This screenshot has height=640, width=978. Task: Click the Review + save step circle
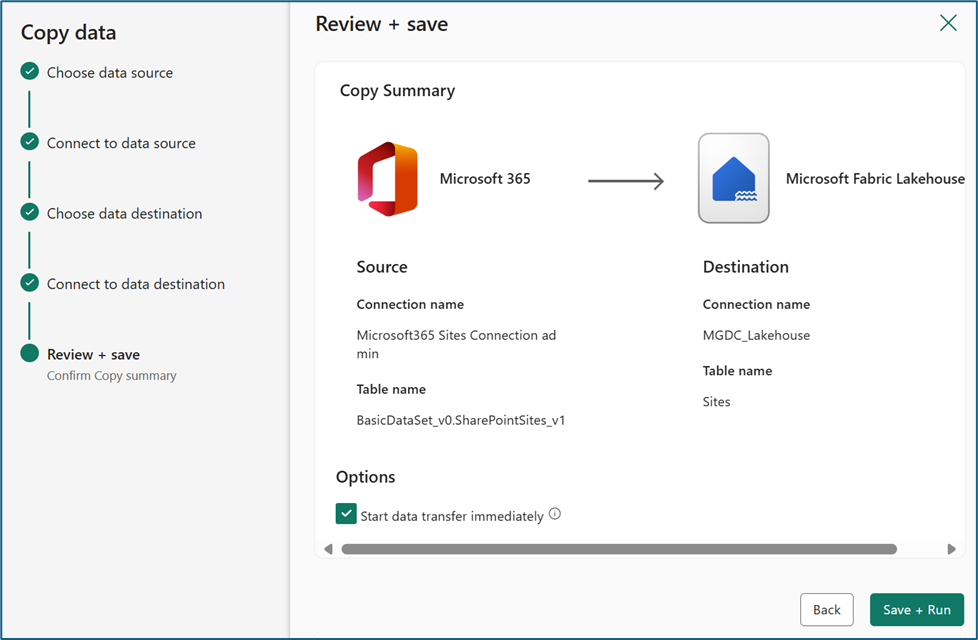29,353
